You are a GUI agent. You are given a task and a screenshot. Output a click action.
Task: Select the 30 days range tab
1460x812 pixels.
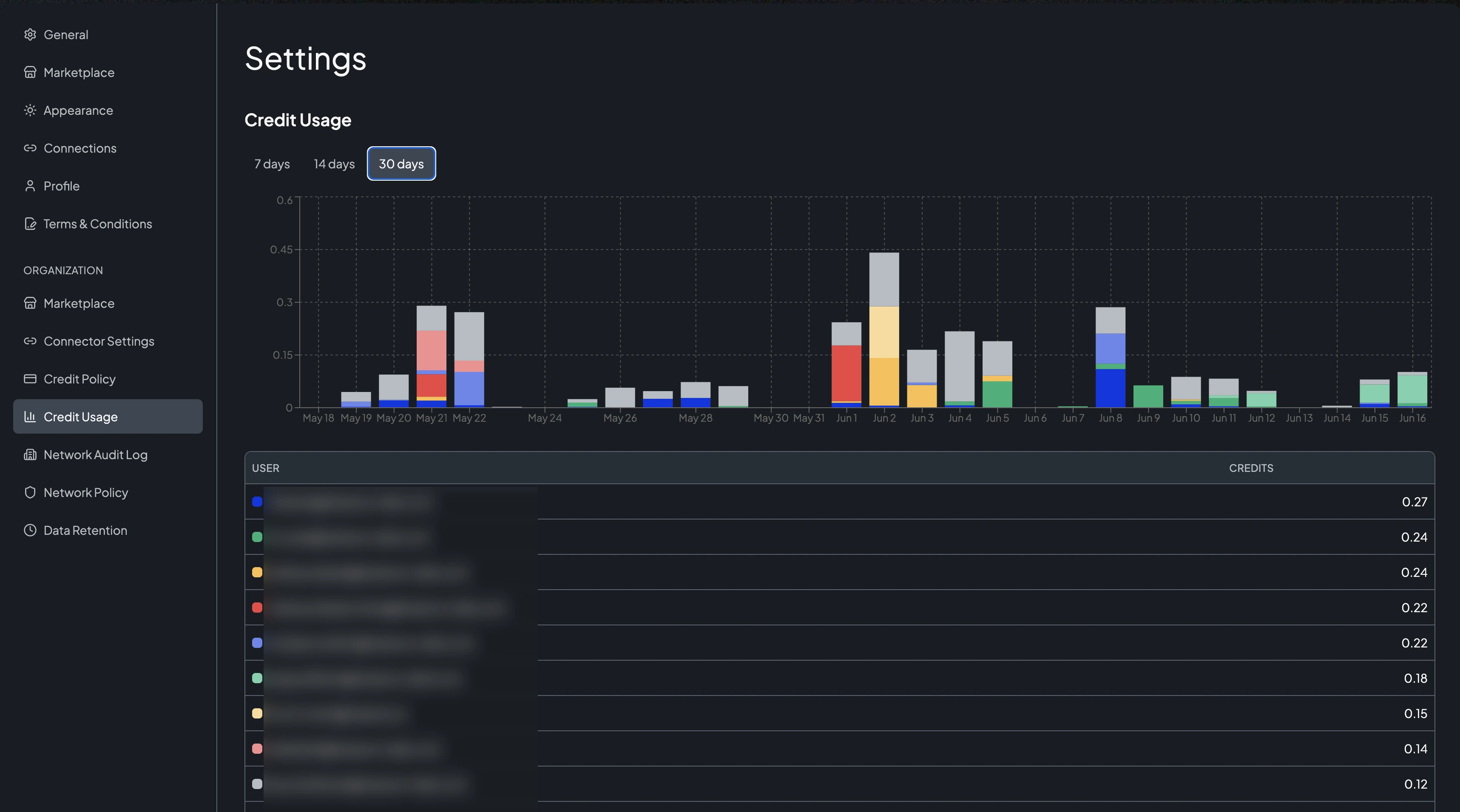[x=401, y=164]
